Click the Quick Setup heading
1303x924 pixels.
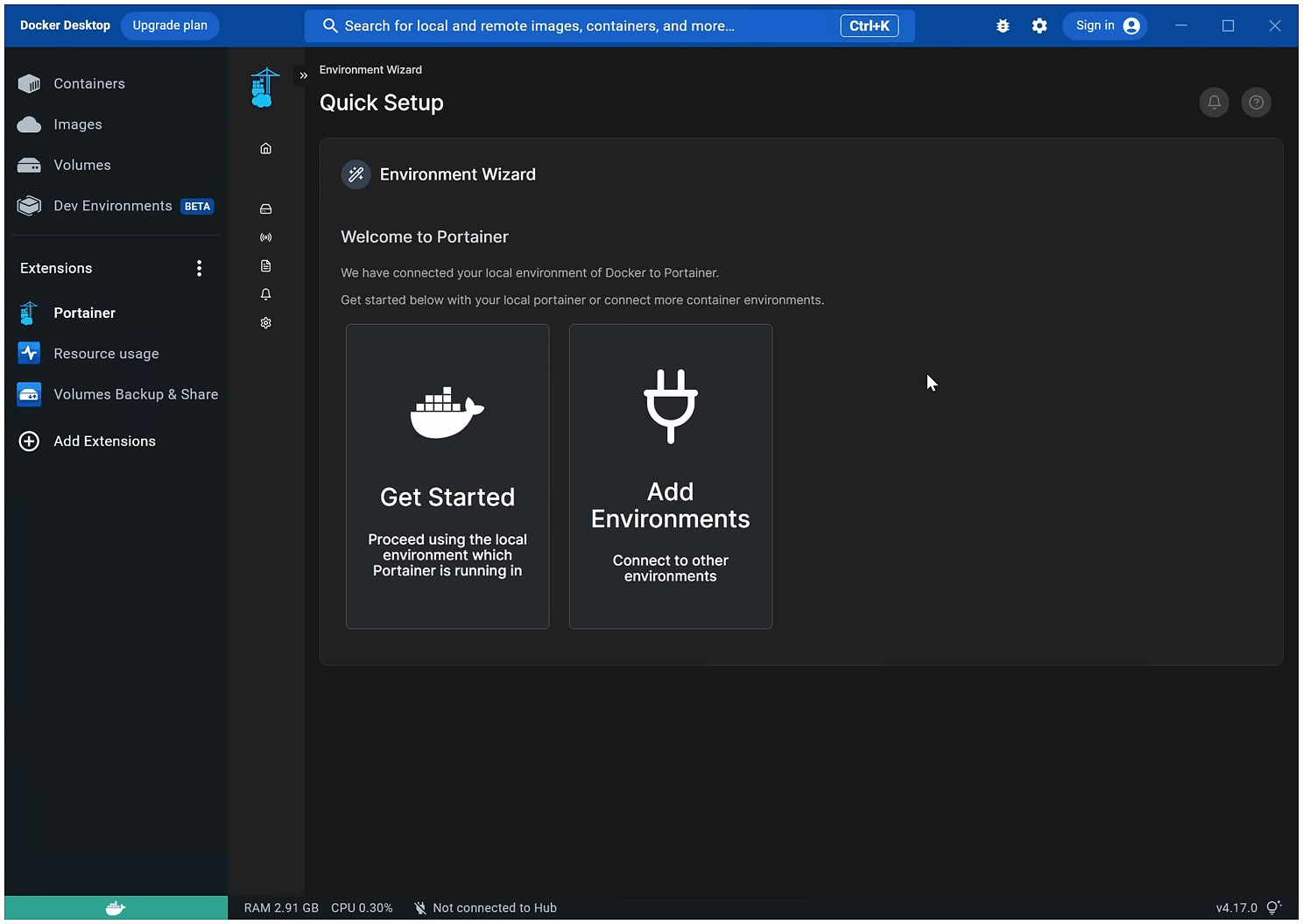tap(382, 102)
